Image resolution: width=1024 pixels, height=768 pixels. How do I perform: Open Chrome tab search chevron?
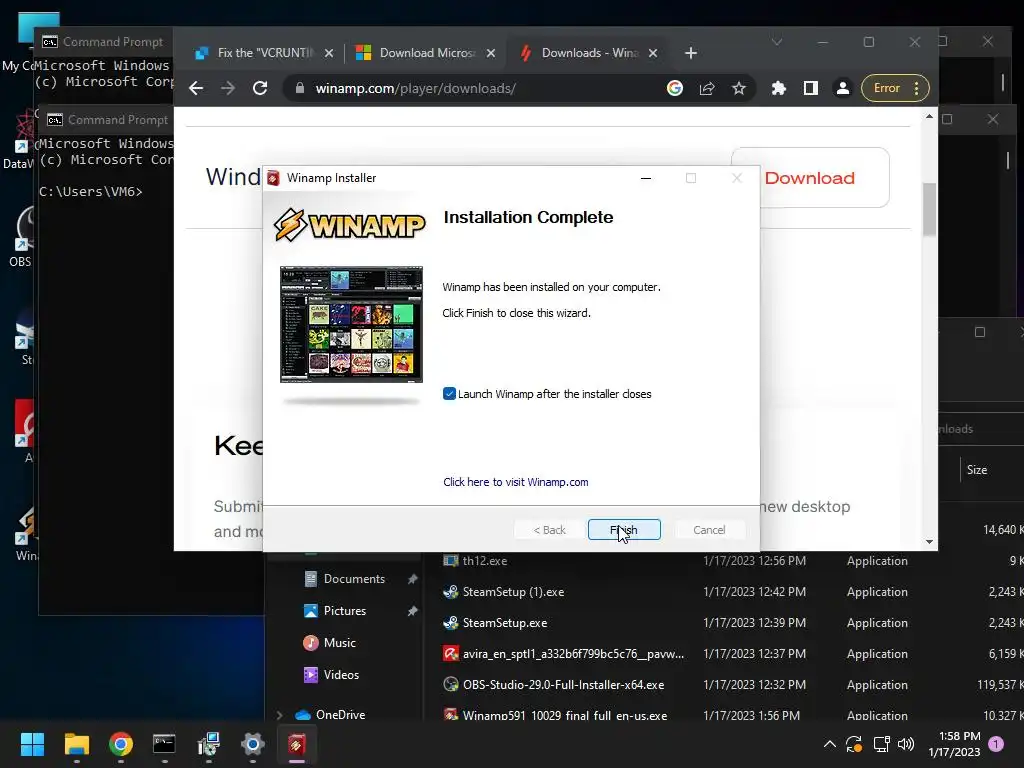tap(776, 42)
